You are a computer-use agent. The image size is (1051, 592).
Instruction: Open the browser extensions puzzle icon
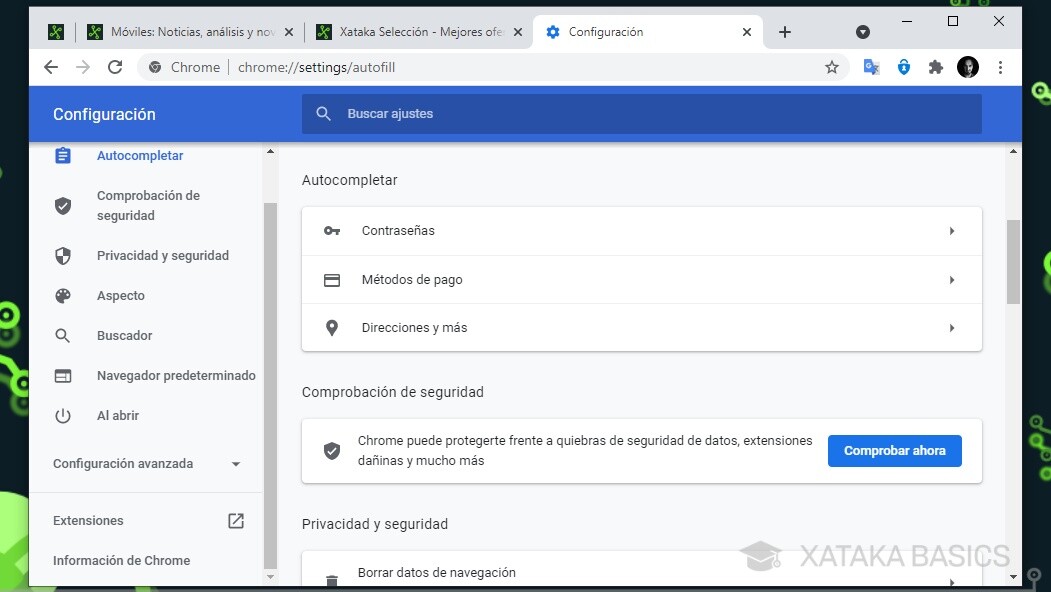point(935,67)
